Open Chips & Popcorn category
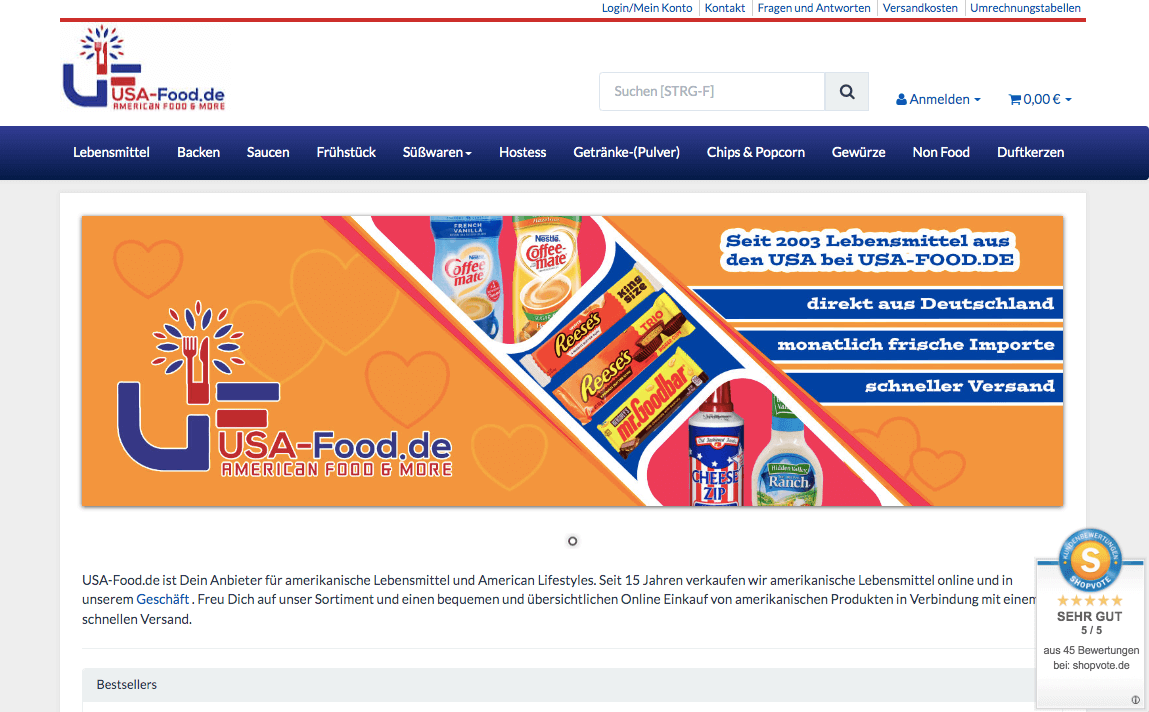The width and height of the screenshot is (1149, 712). point(755,152)
